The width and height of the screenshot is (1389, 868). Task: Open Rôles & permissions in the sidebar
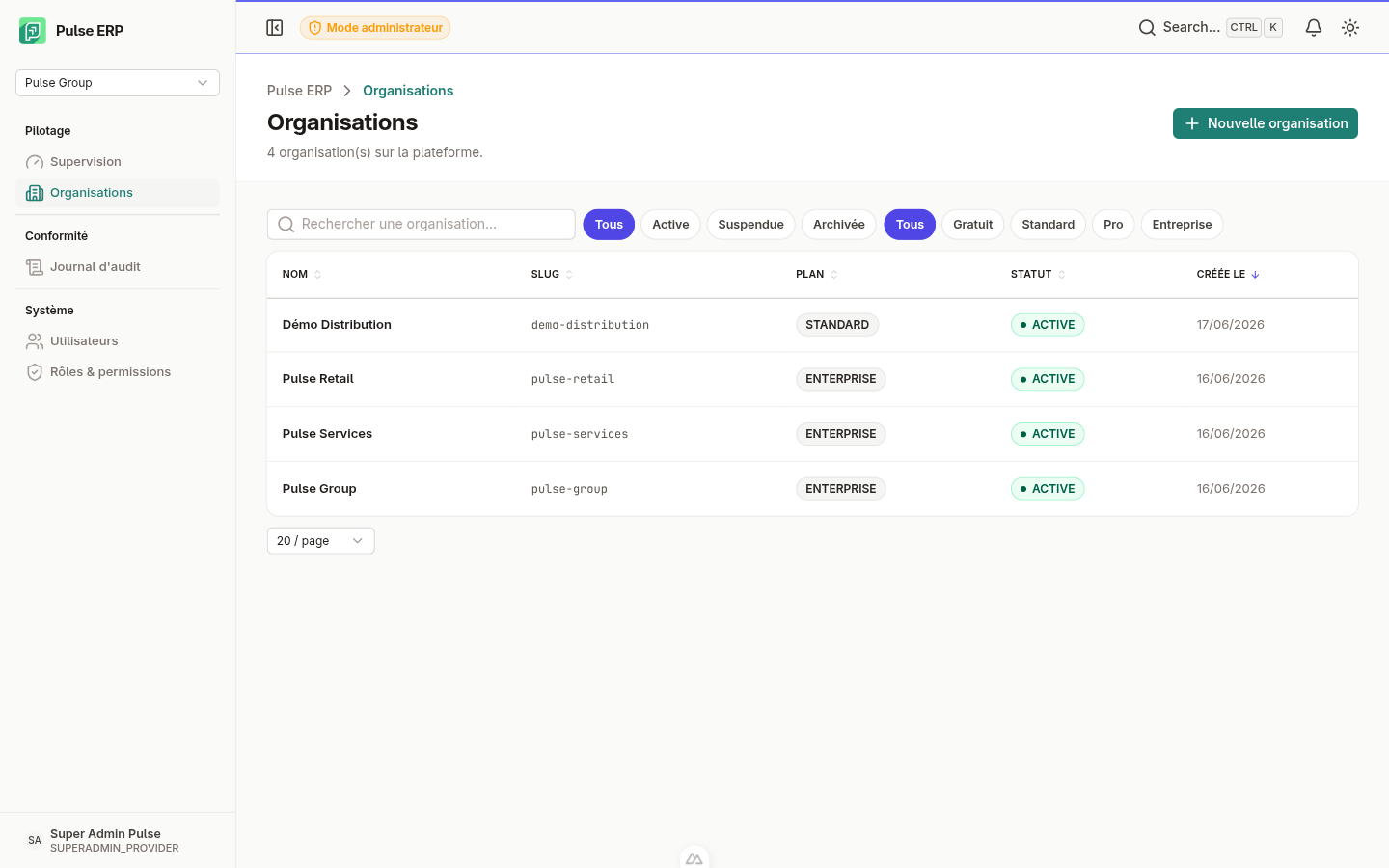point(118,372)
